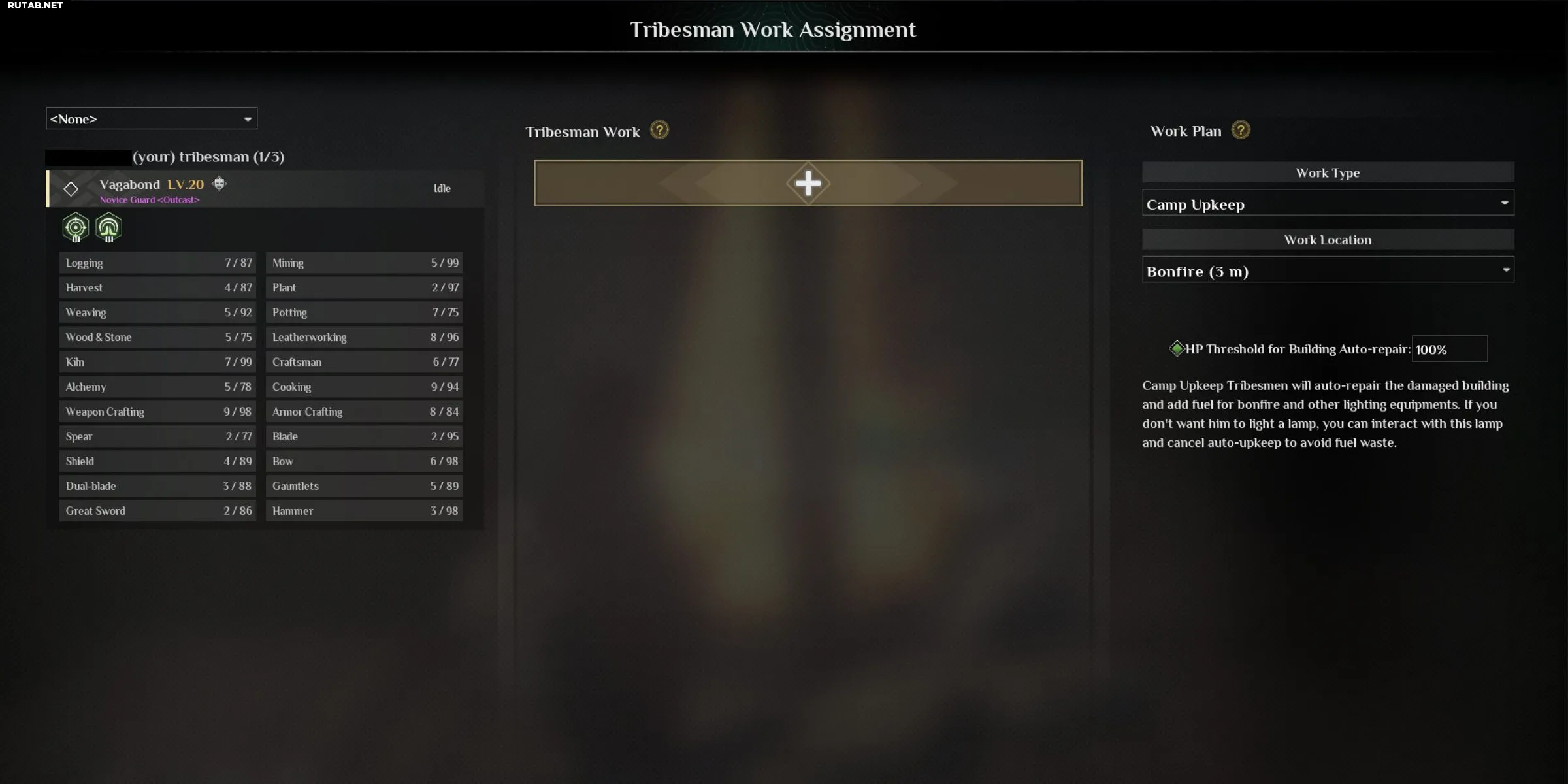Select the Weapon Crafting skill row
1568x784 pixels.
(x=158, y=411)
